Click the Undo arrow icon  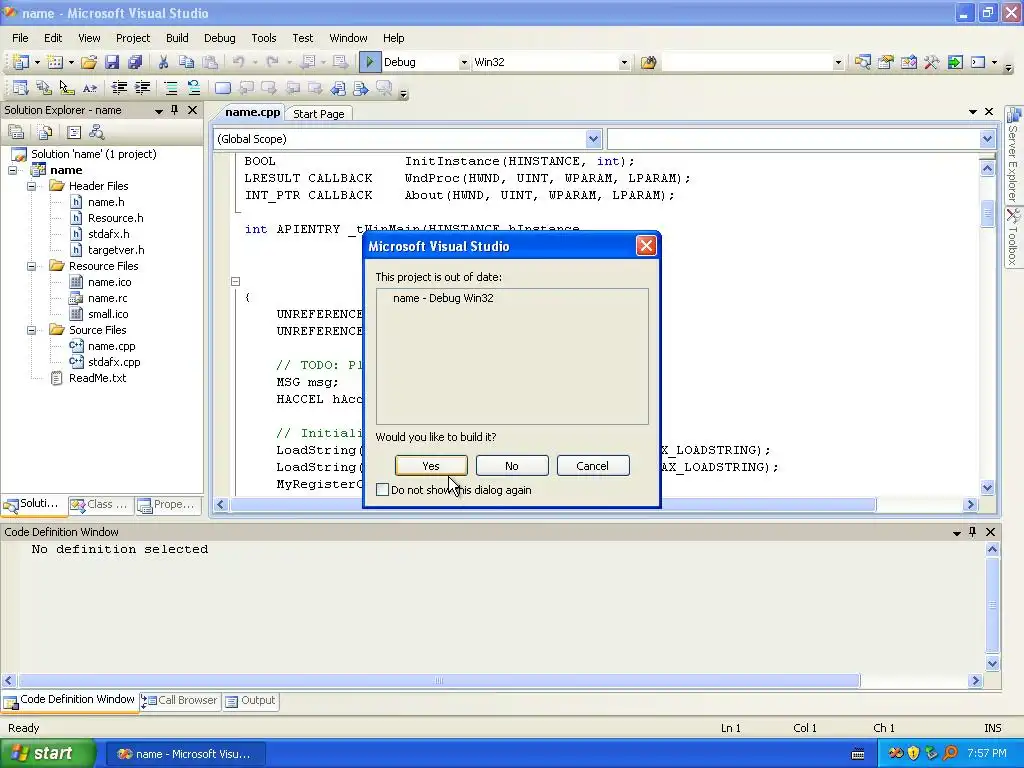point(238,62)
